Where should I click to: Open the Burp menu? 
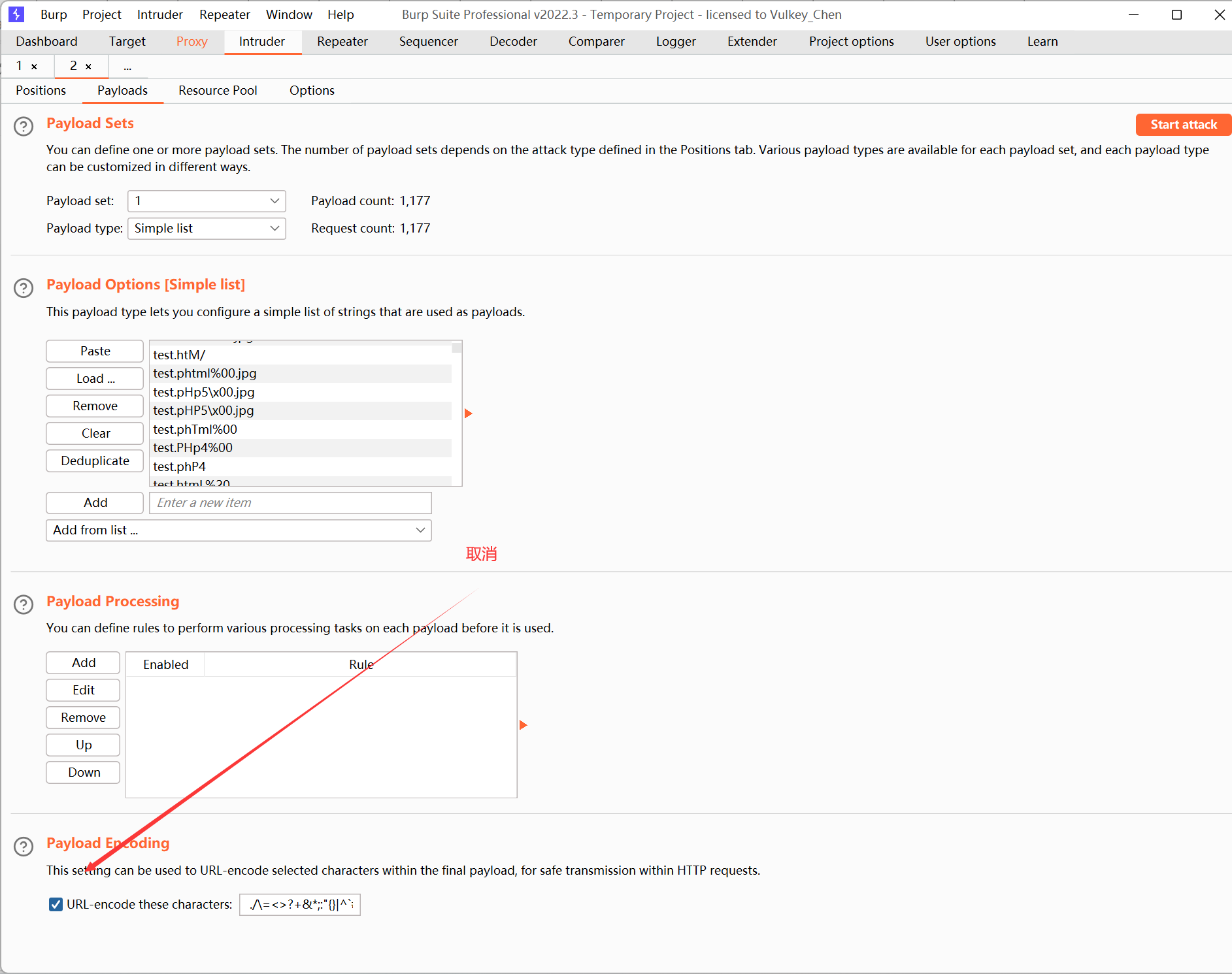click(54, 14)
